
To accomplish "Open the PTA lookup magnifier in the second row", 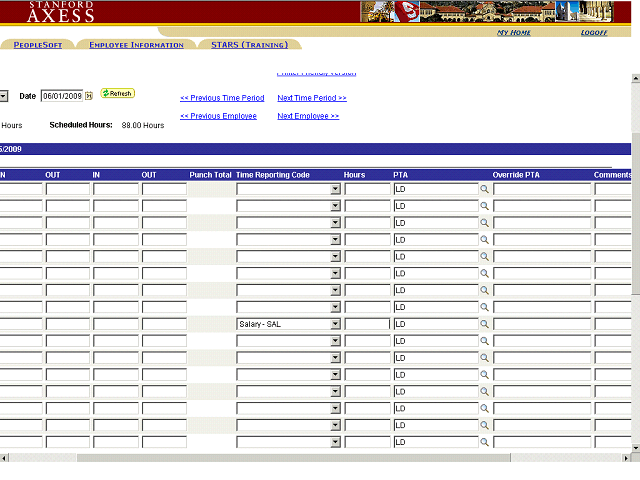I will click(x=485, y=206).
